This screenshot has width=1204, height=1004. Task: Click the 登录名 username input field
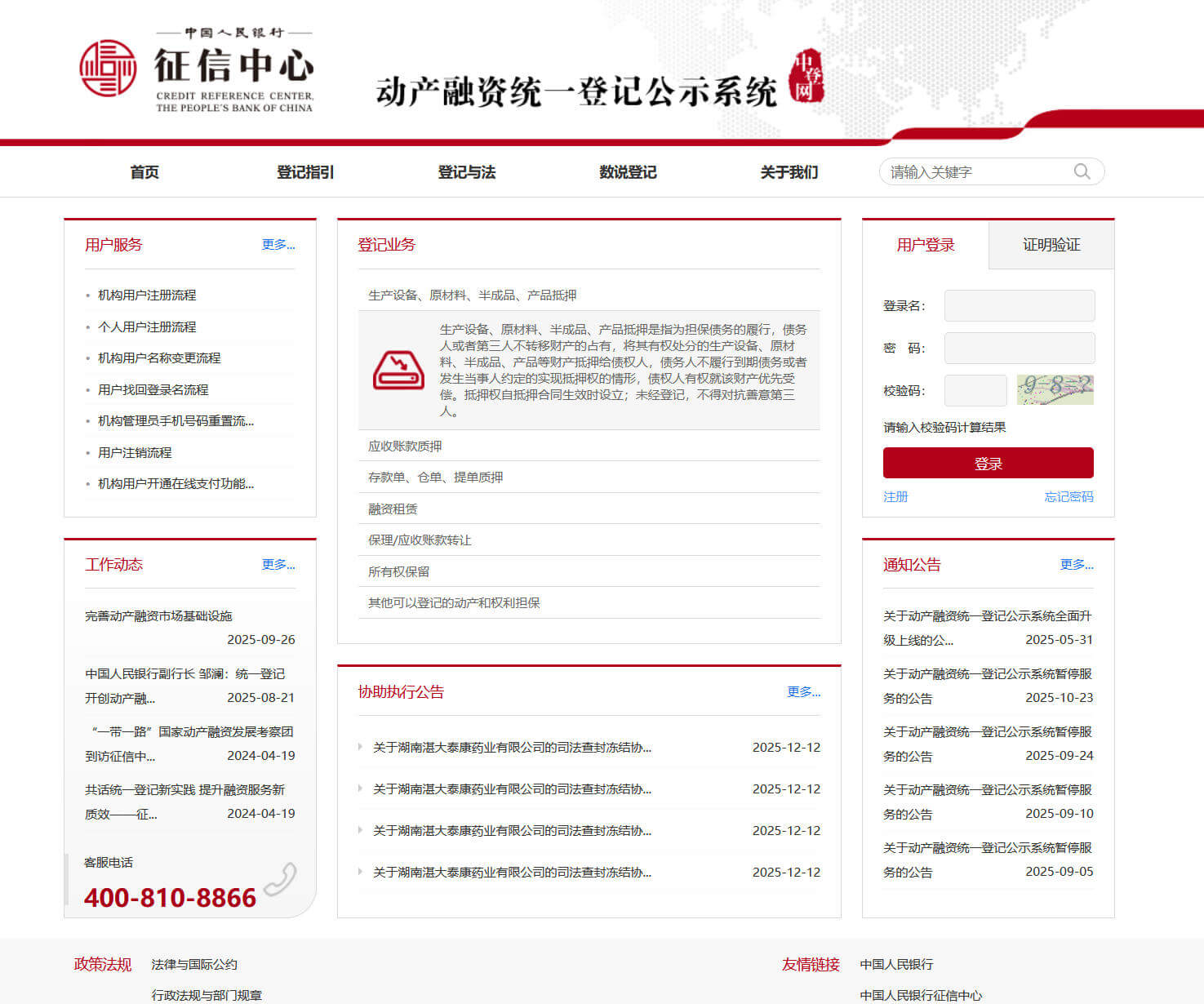[1018, 305]
